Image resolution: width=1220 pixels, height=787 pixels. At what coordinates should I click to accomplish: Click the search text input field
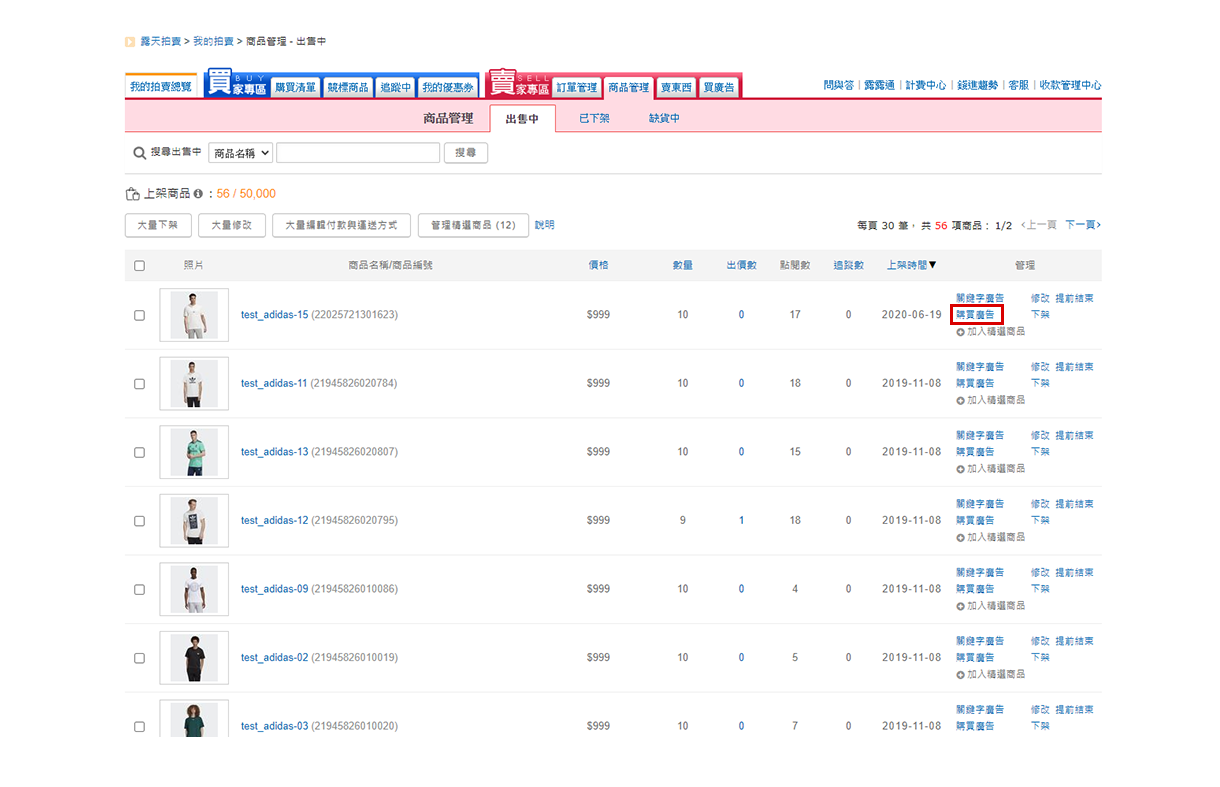pos(357,153)
